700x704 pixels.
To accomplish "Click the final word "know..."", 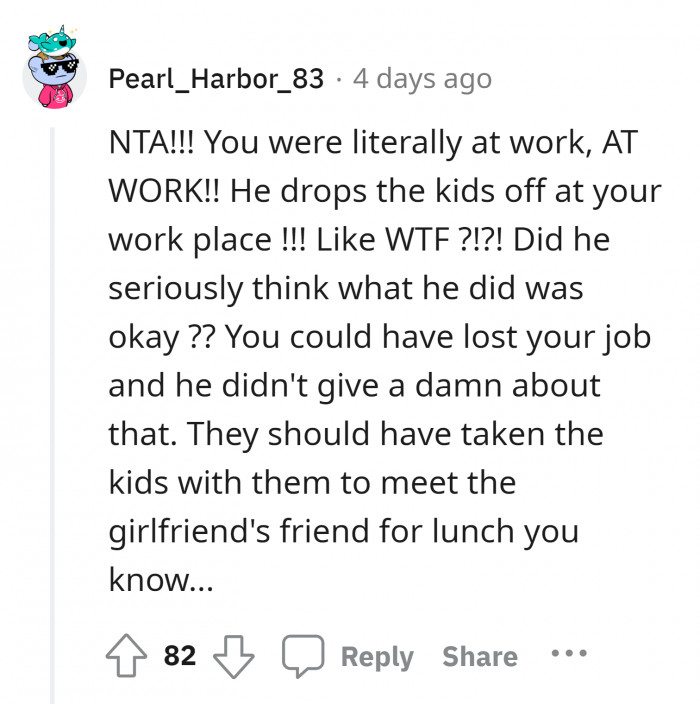I will point(160,580).
